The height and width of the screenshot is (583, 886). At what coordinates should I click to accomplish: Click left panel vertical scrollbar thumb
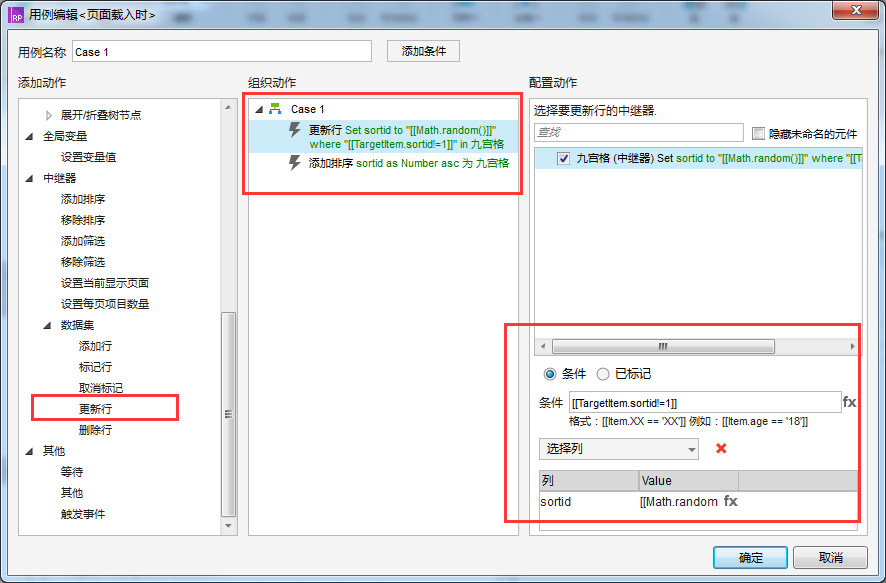pos(228,414)
